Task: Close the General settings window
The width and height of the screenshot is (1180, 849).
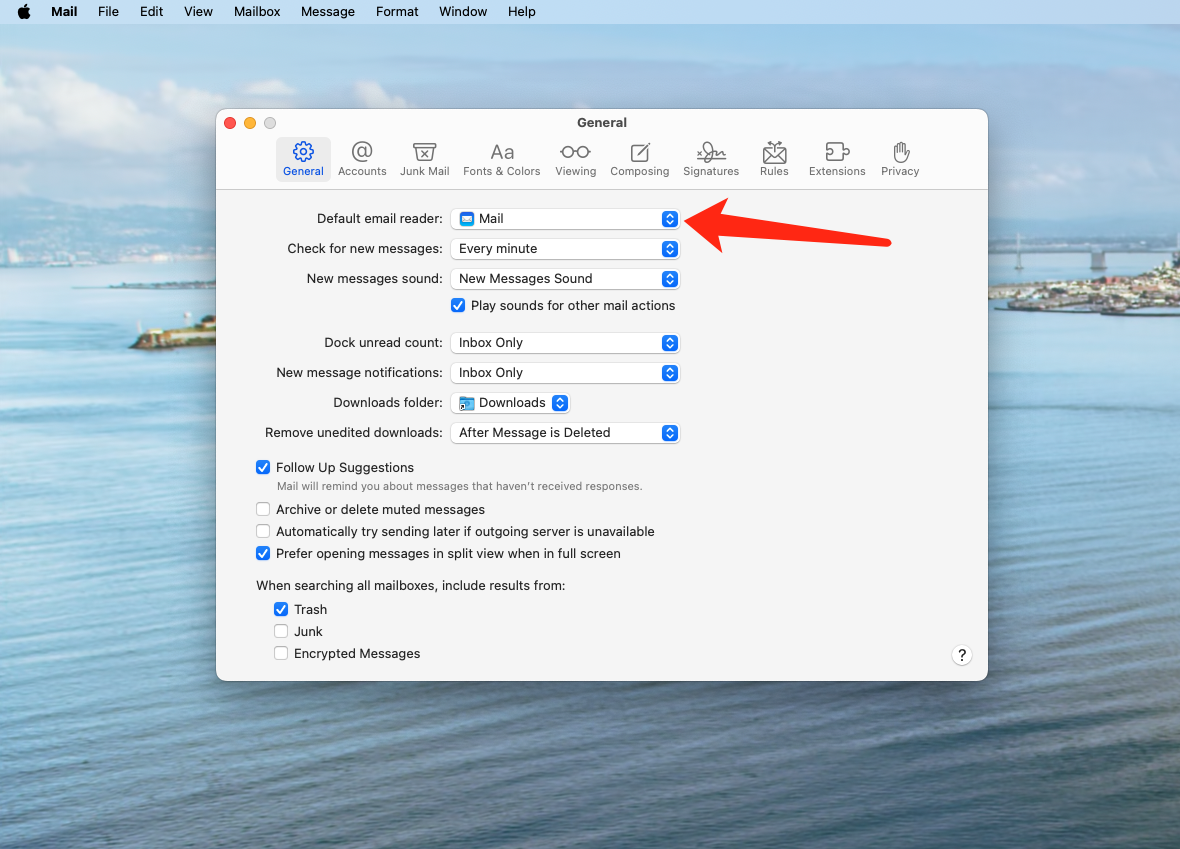Action: pos(230,123)
